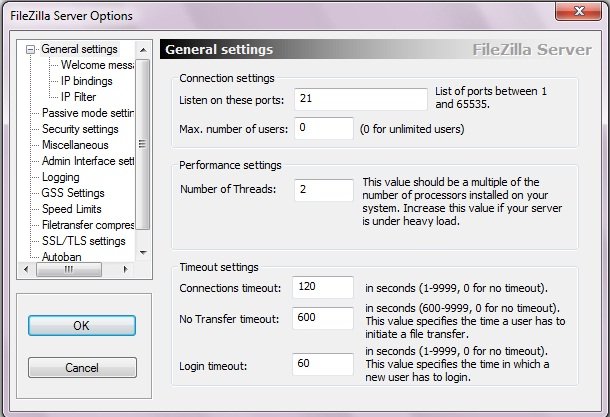Click the tree's vertical scrollbar down arrow
Viewport: 610px width, 417px height.
point(143,254)
